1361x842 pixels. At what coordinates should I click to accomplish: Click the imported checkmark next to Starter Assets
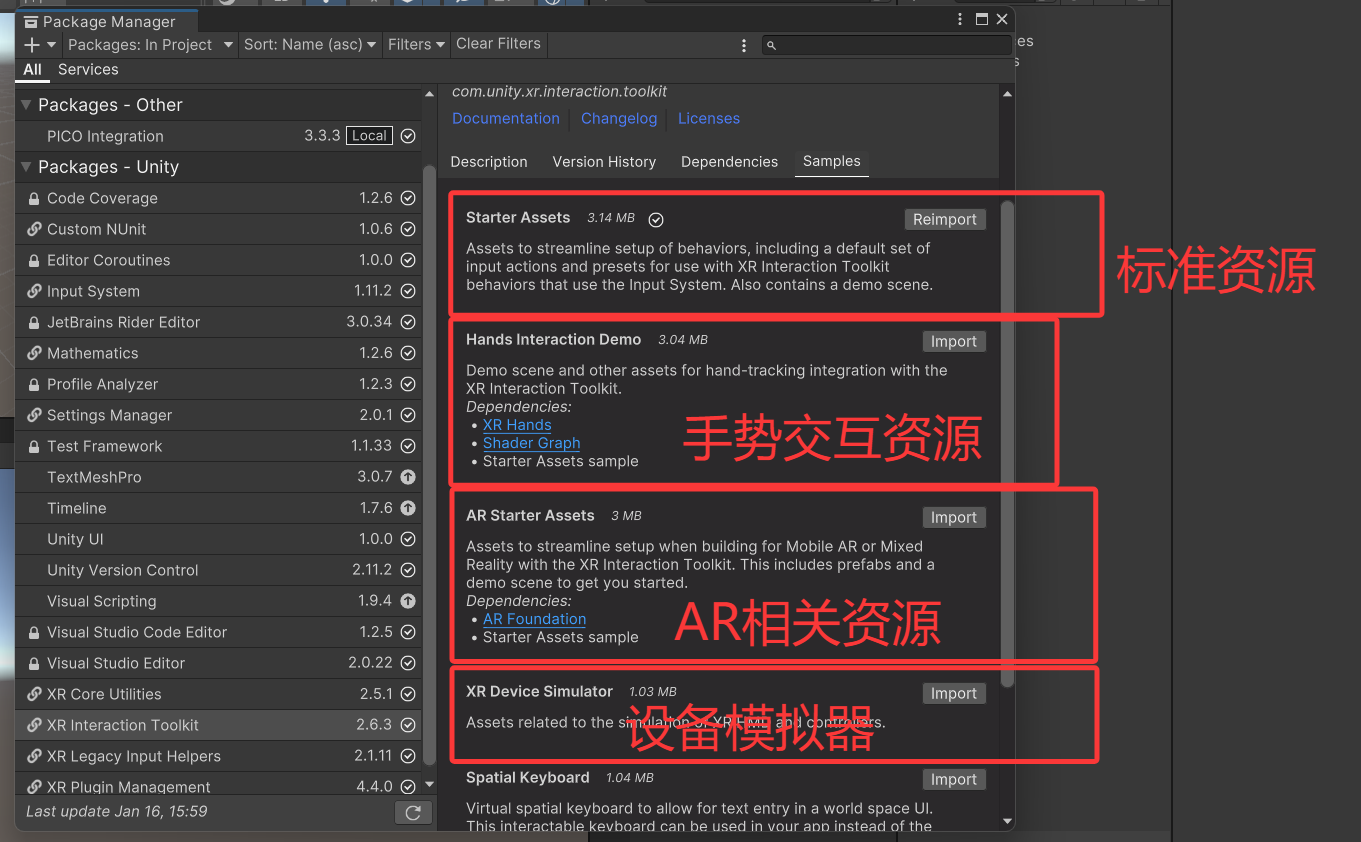coord(656,219)
